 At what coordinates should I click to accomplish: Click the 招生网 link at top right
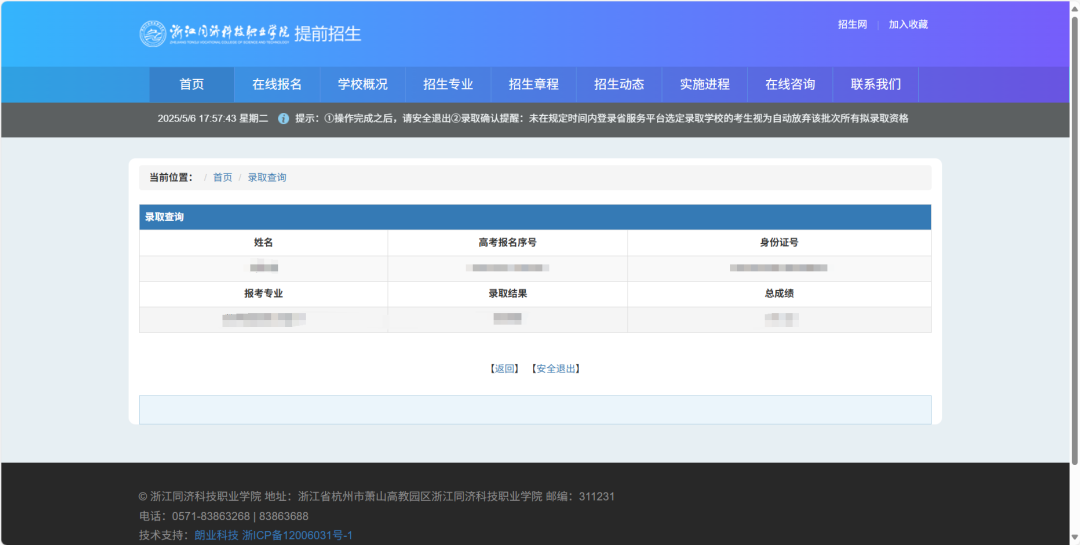click(852, 24)
